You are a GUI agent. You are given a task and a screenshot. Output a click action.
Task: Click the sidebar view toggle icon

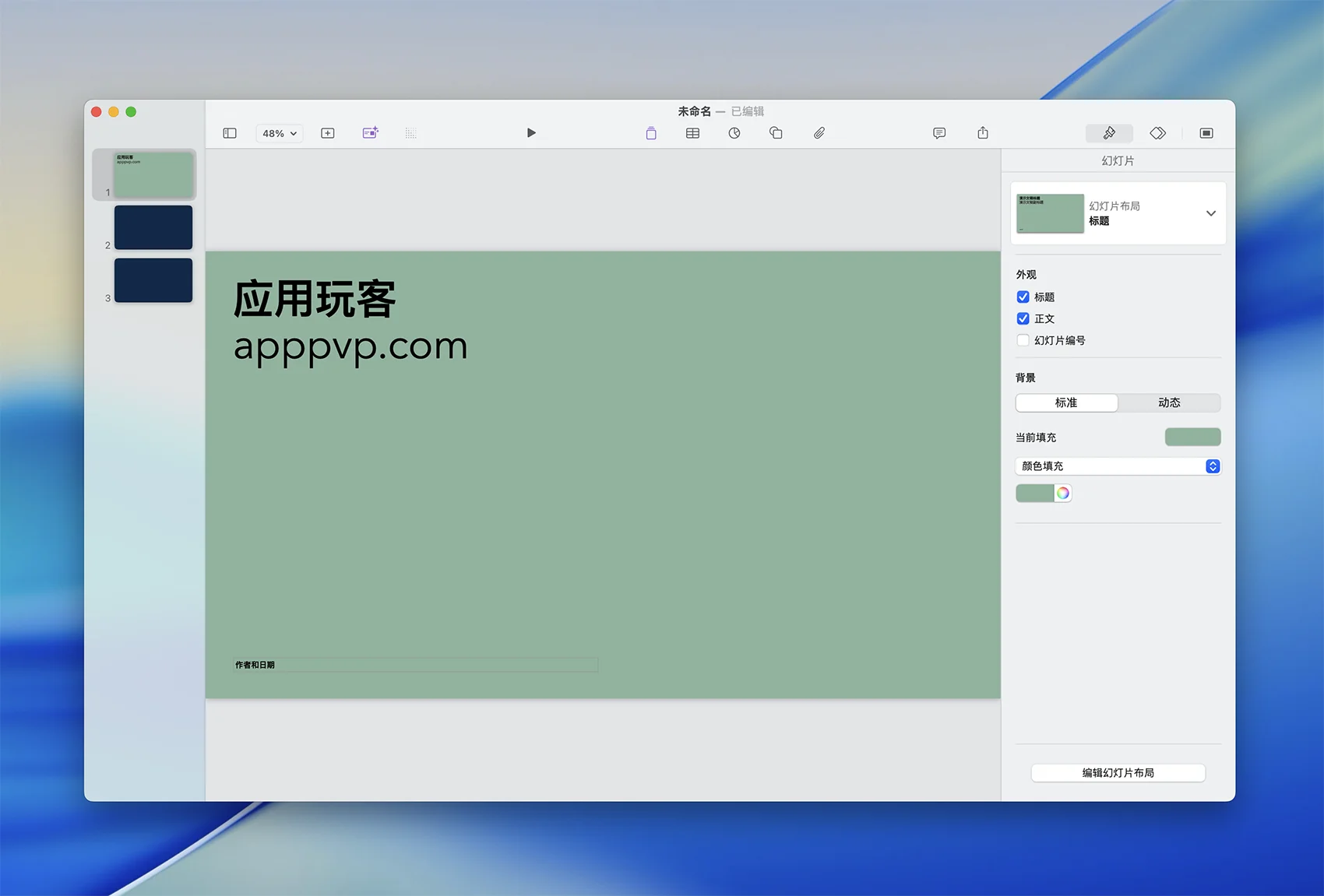click(x=230, y=133)
